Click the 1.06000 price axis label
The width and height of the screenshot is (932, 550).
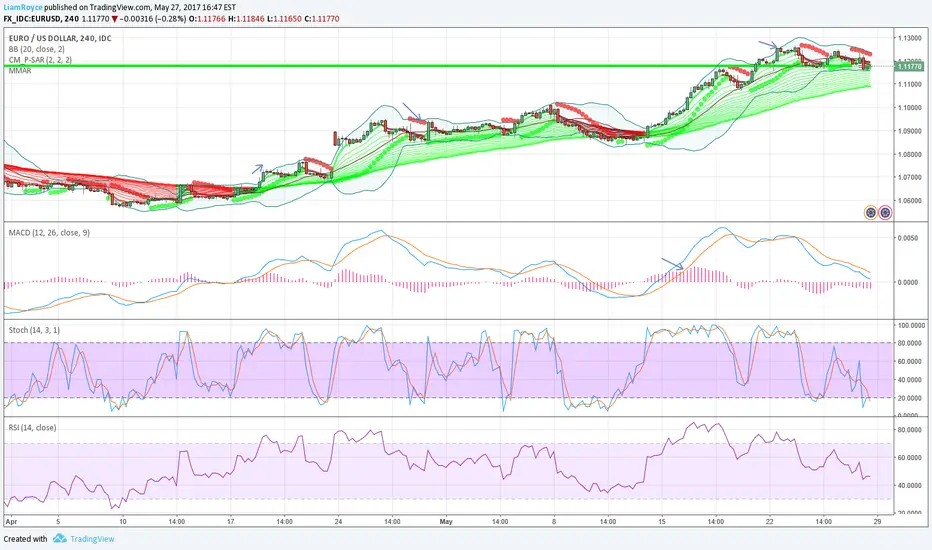[909, 200]
